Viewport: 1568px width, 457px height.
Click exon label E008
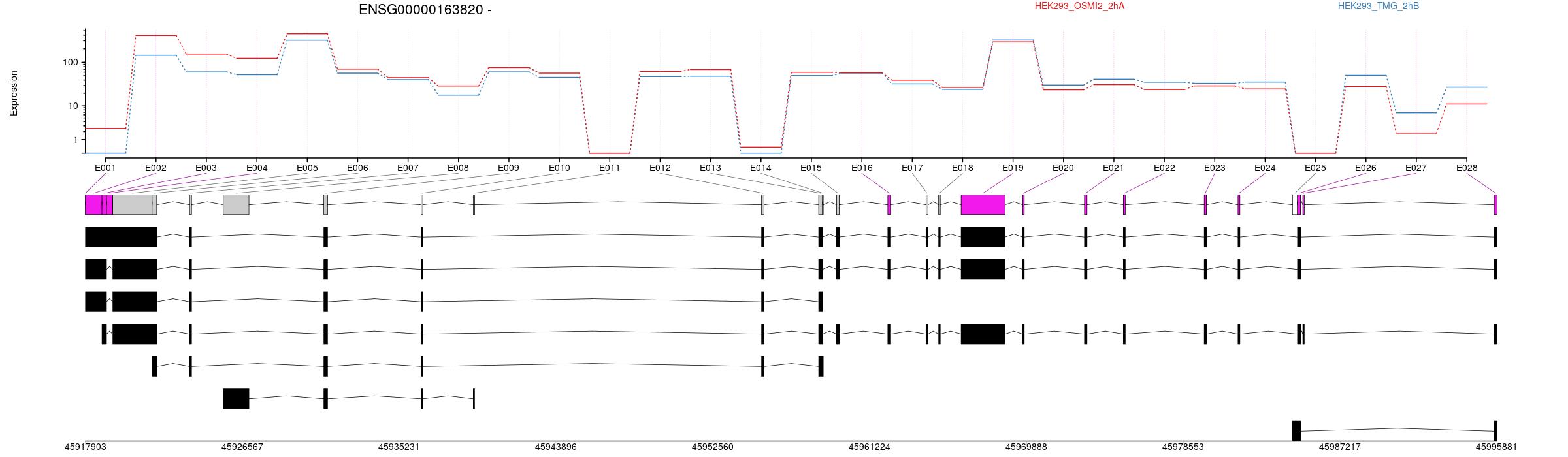click(458, 168)
